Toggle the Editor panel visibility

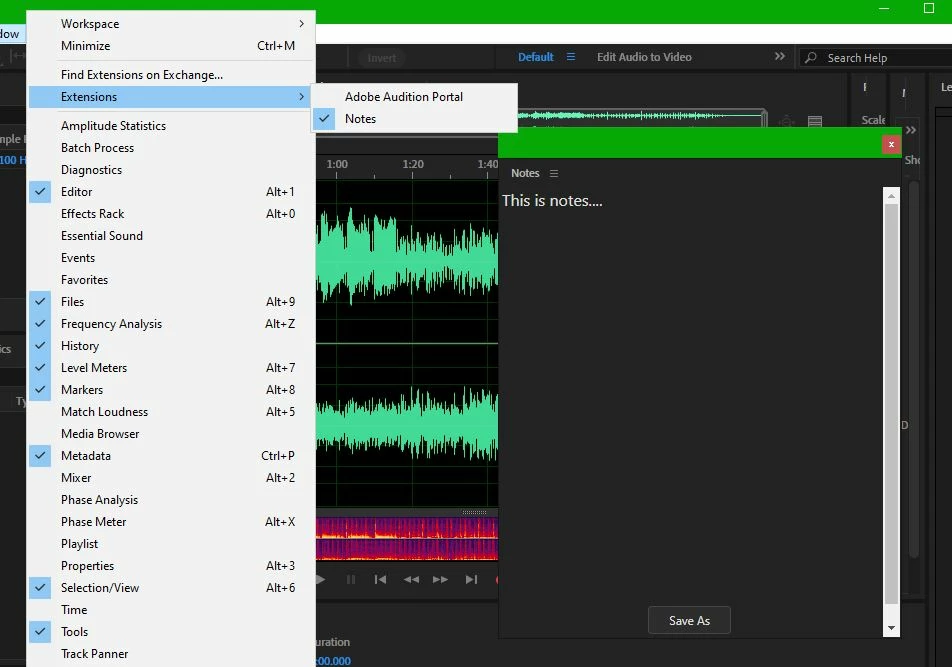tap(172, 192)
